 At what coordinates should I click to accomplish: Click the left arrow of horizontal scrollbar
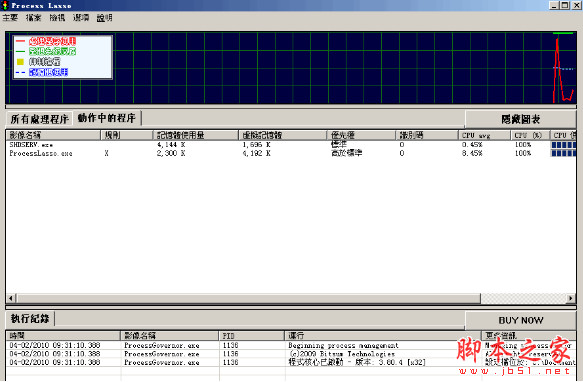tap(11, 298)
